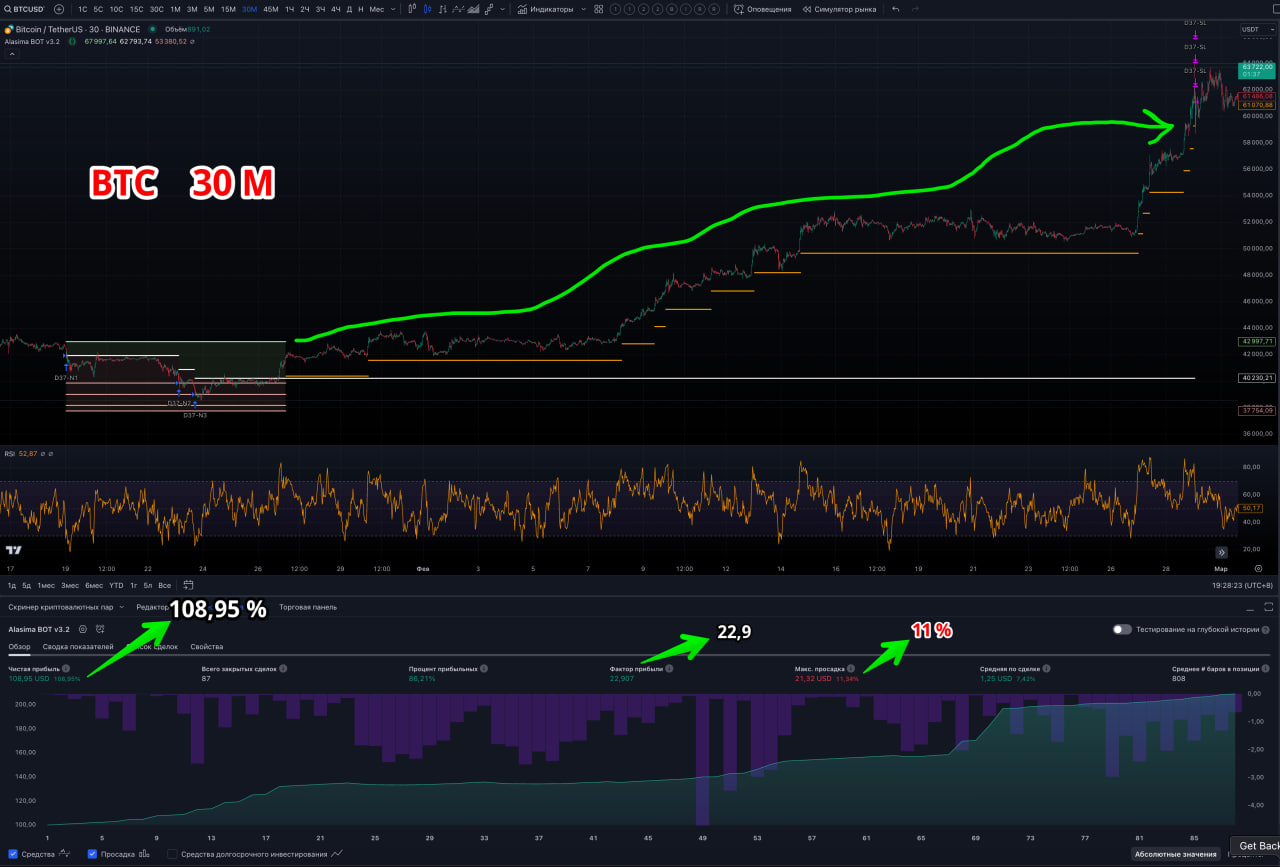Open the USDT currency dropdown
The height and width of the screenshot is (867, 1280).
click(x=1255, y=29)
